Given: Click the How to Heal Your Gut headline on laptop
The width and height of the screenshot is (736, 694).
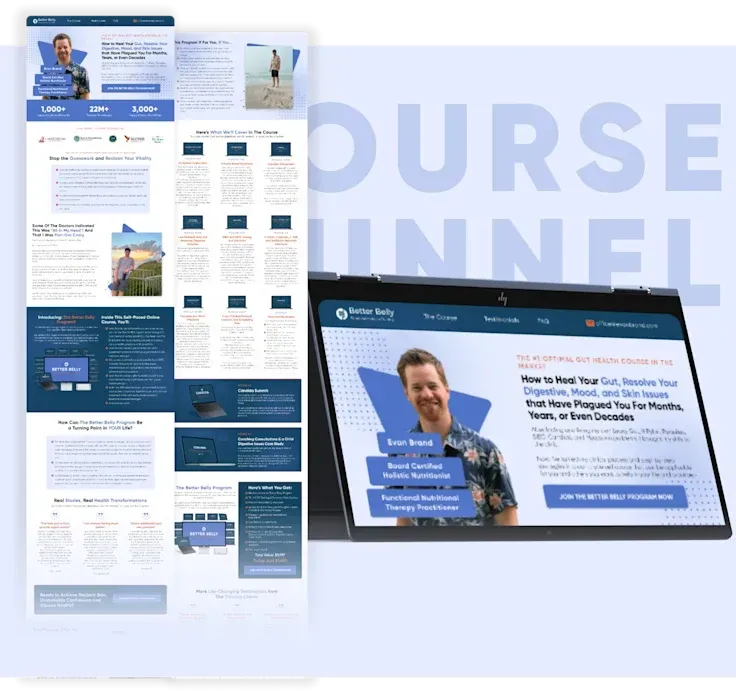Looking at the screenshot, I should [x=602, y=398].
